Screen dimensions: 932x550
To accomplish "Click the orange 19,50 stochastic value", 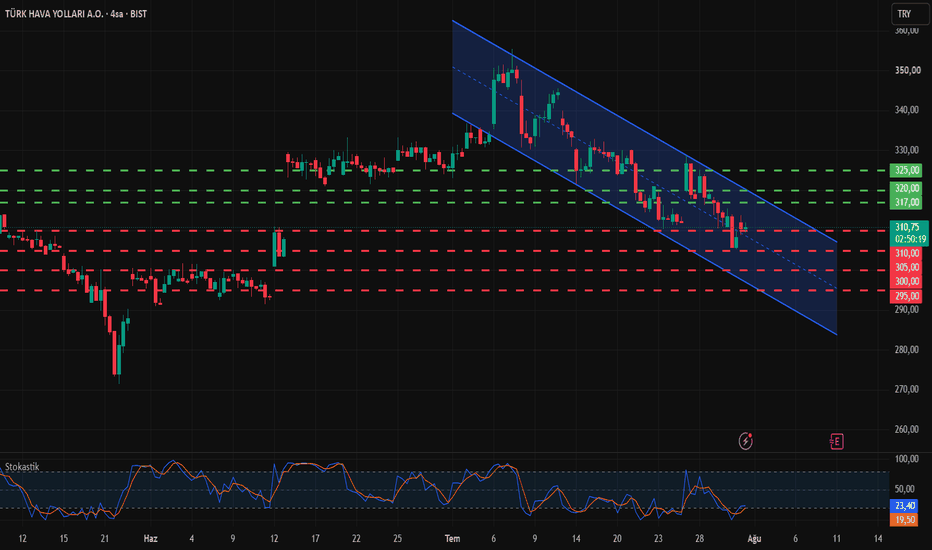I will click(x=904, y=520).
